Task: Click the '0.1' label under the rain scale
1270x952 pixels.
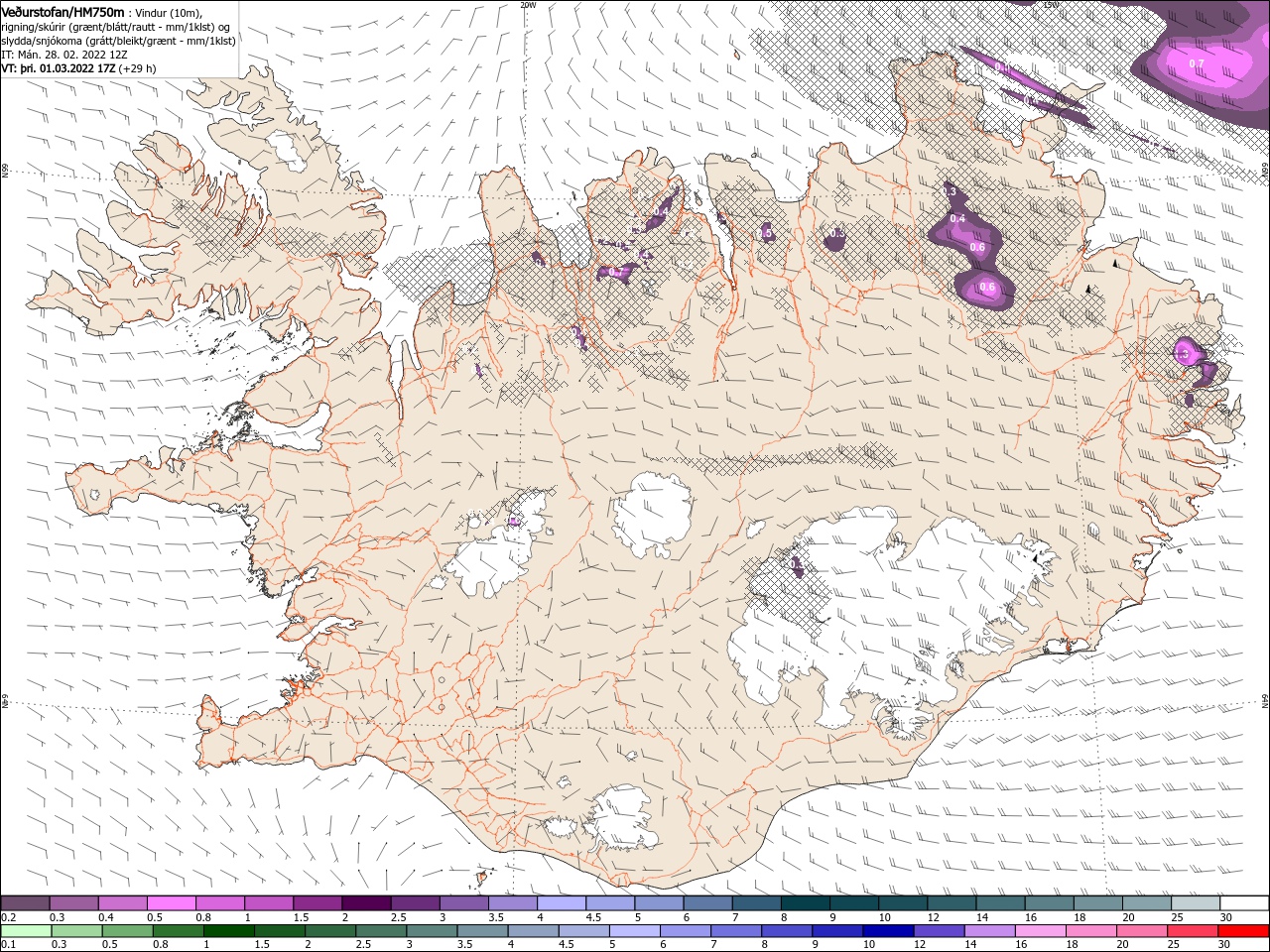Action: (x=10, y=944)
